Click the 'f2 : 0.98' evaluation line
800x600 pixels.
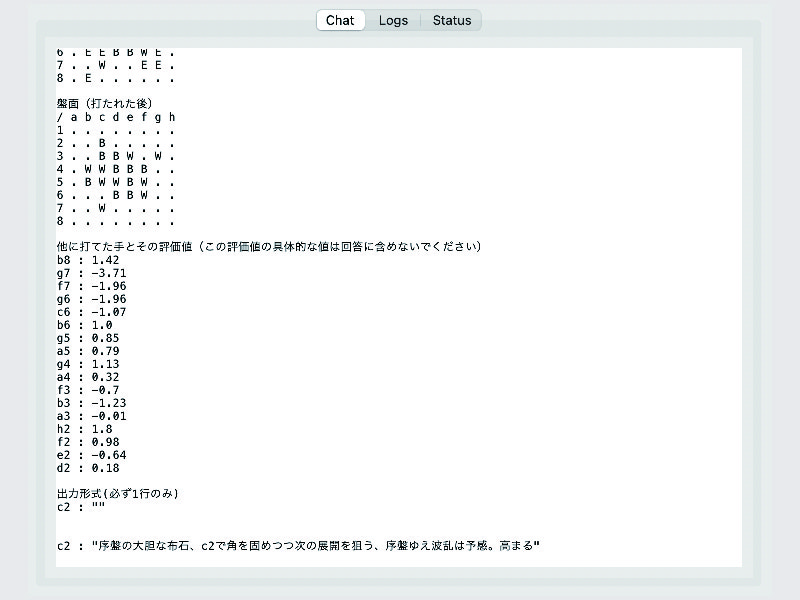pos(88,442)
